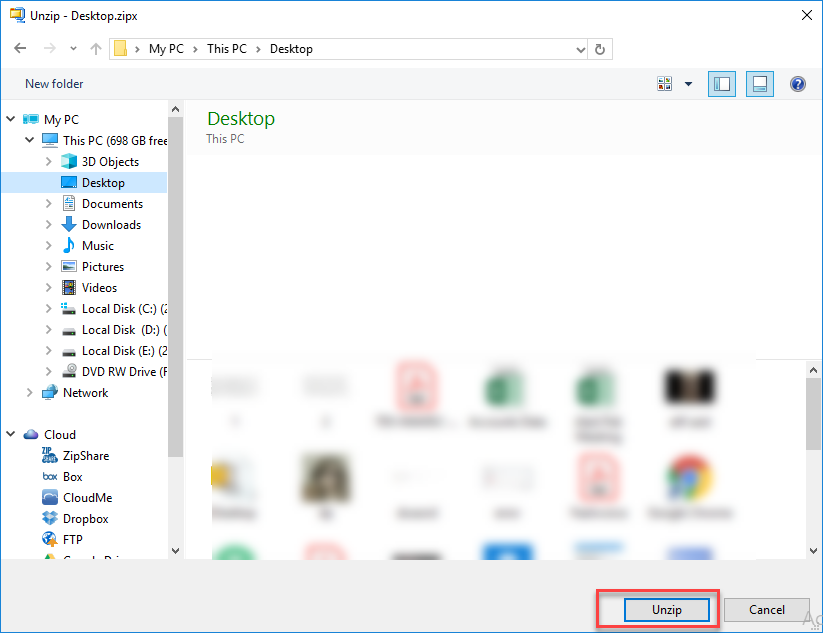The image size is (823, 633).
Task: Click the file list scroll down arrow
Action: click(x=813, y=551)
